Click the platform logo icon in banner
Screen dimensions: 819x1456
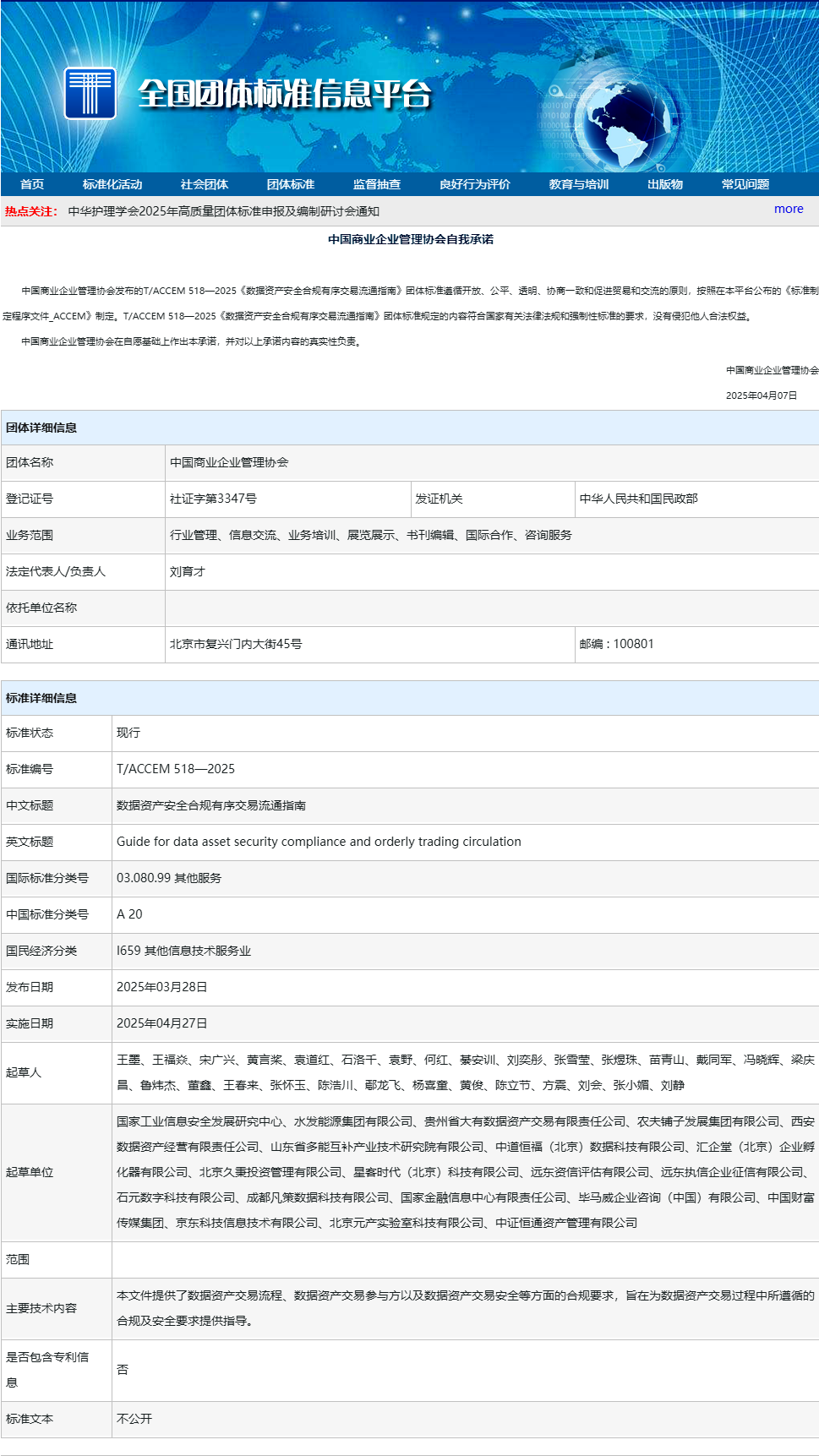point(90,93)
